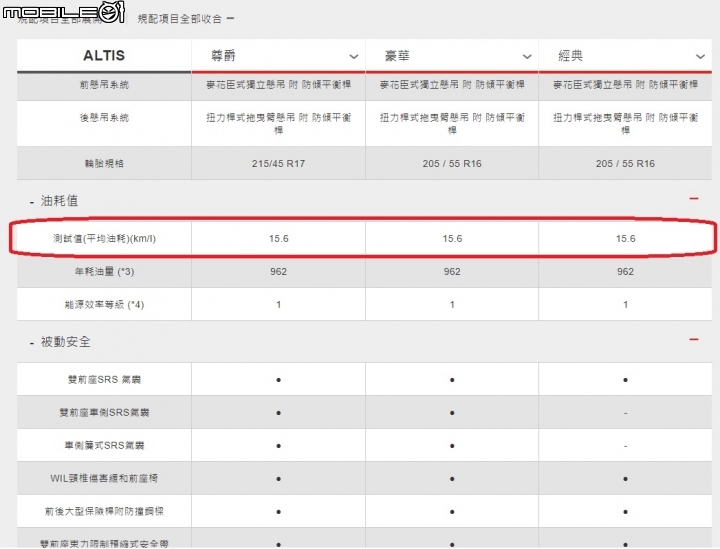The image size is (720, 549).
Task: Click 15.6 value under 豪華
Action: pyautogui.click(x=452, y=239)
